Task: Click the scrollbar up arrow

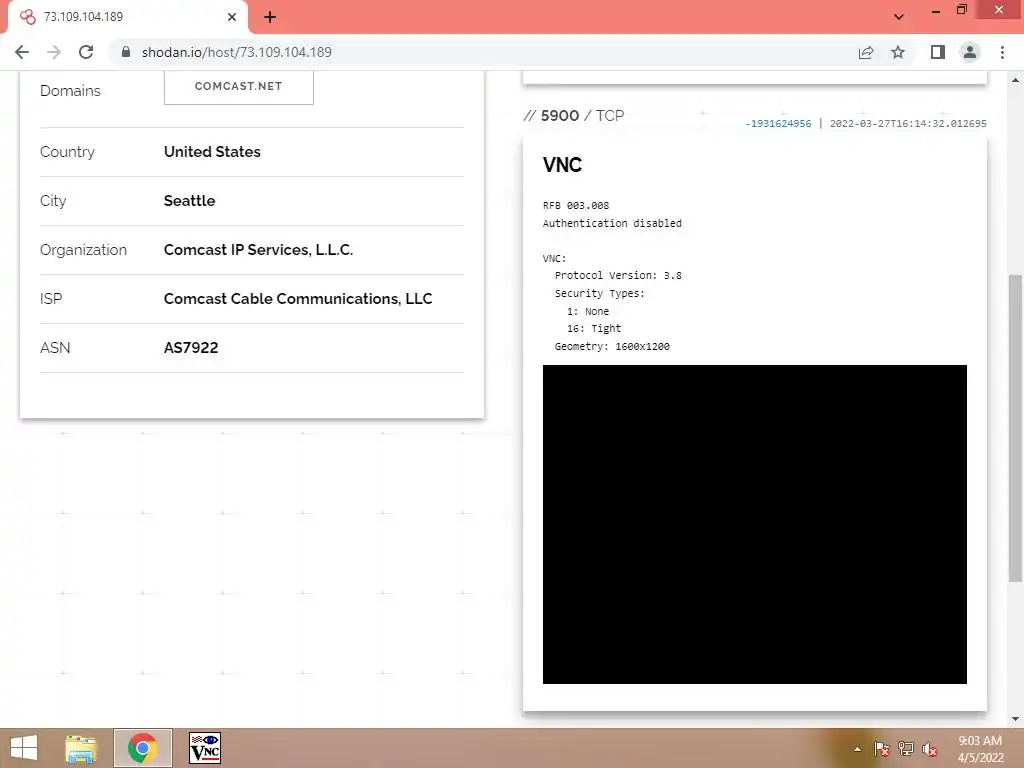Action: tap(1015, 80)
